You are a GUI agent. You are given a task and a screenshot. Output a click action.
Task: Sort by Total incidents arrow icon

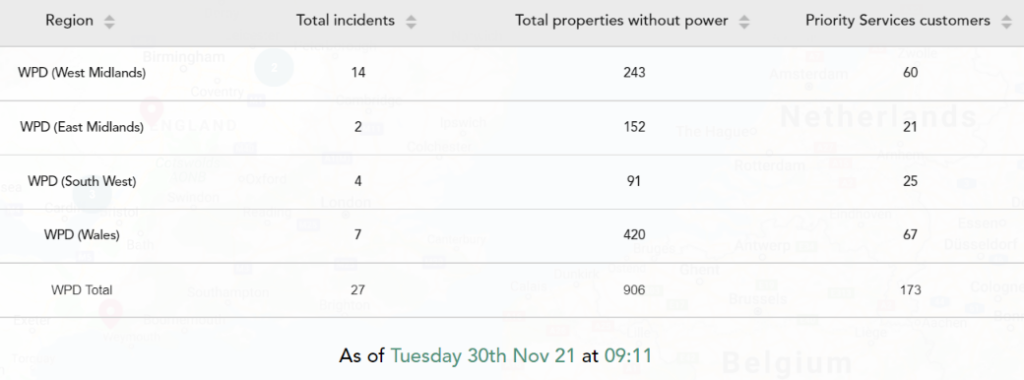(x=411, y=22)
